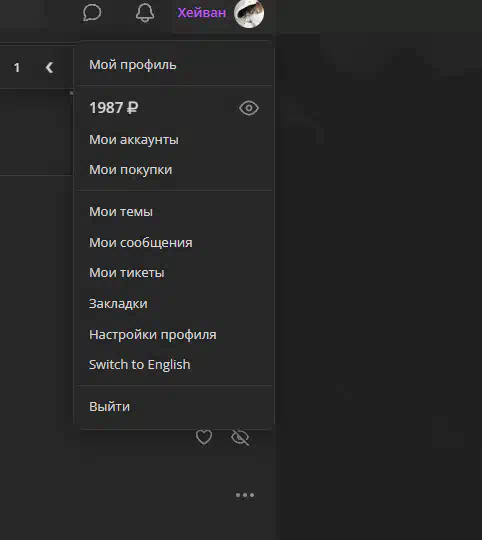
Task: Open the chat messages icon
Action: [92, 13]
